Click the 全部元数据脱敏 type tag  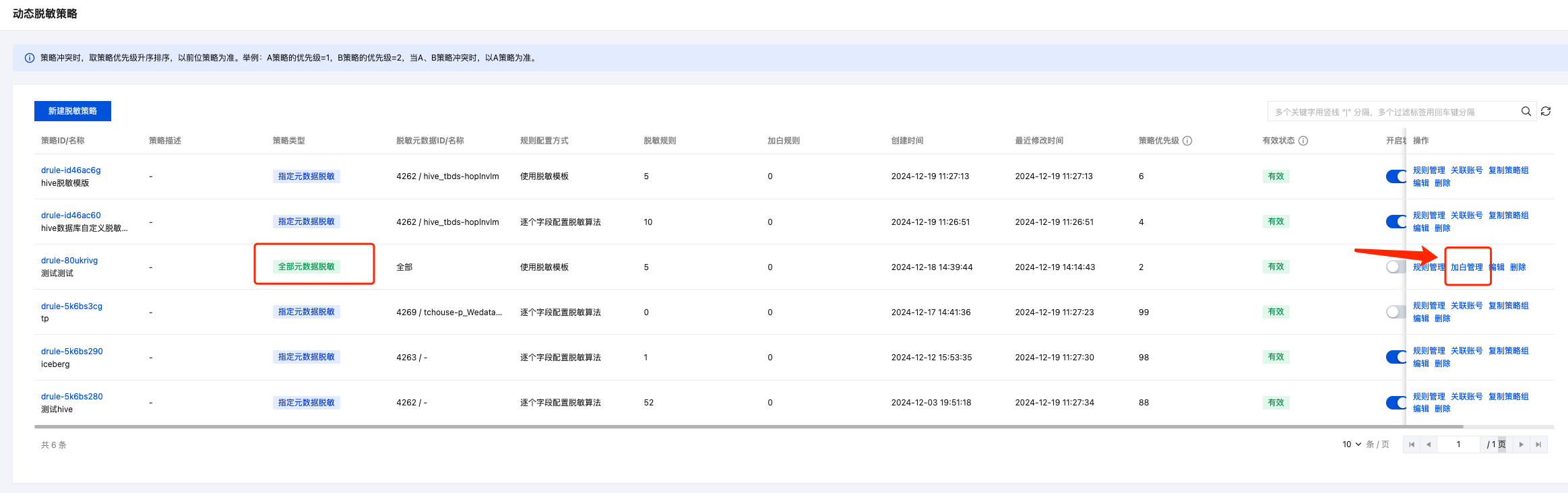[307, 267]
